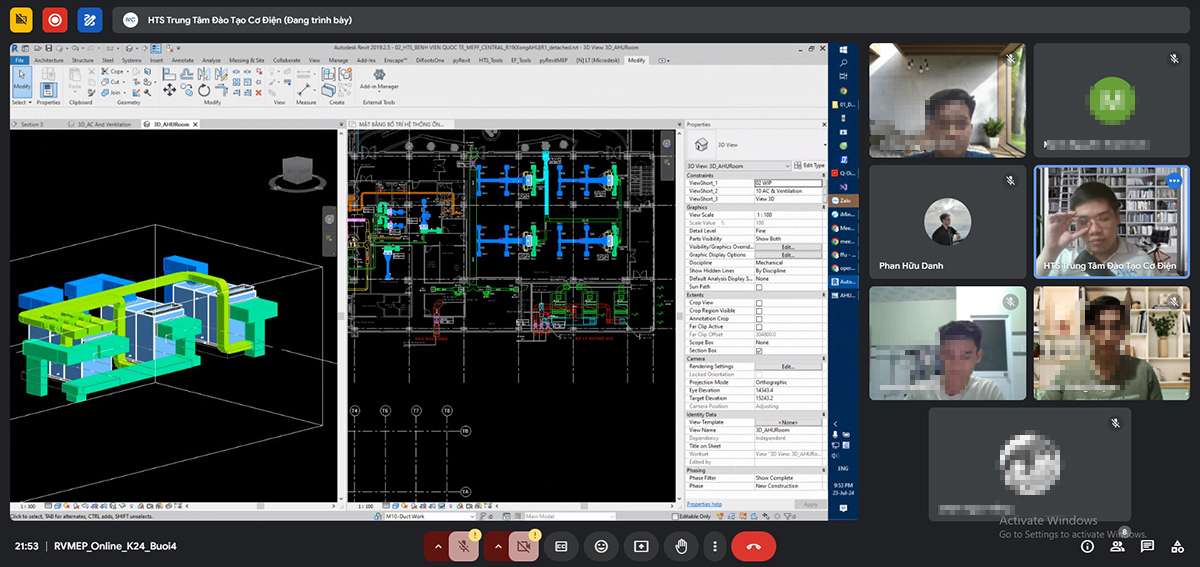Click the present screen button
This screenshot has height=567, width=1200.
click(x=641, y=546)
